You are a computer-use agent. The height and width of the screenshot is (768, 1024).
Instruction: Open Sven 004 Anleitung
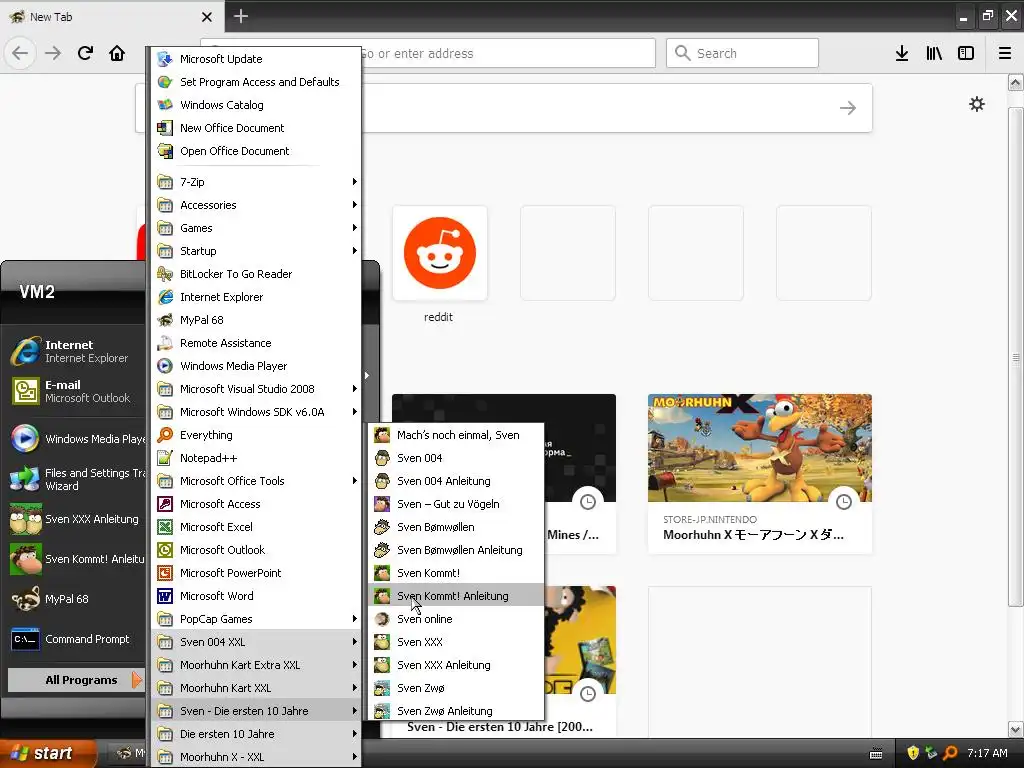pyautogui.click(x=456, y=481)
